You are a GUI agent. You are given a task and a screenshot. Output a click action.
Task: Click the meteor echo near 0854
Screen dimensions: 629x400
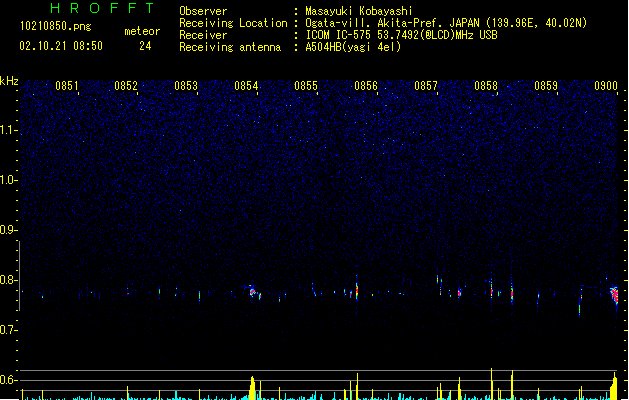(x=254, y=292)
